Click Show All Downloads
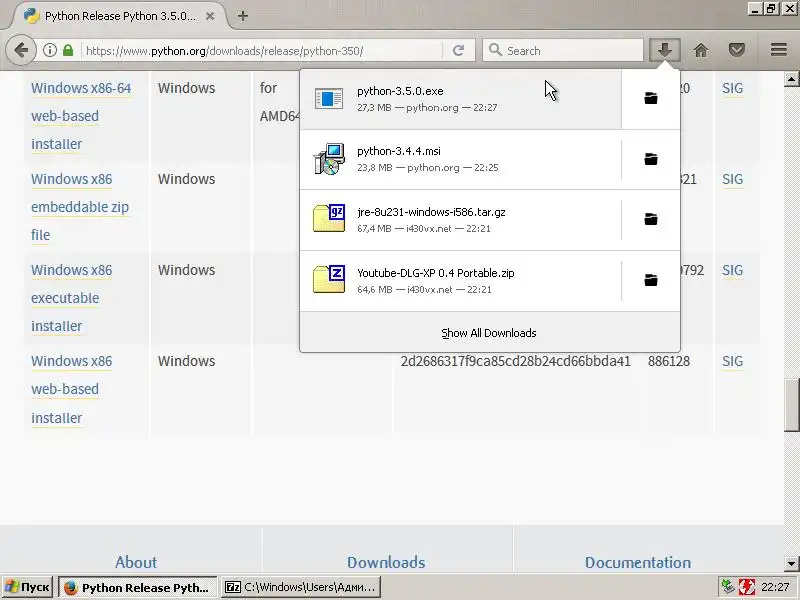This screenshot has height=600, width=800. pyautogui.click(x=489, y=333)
